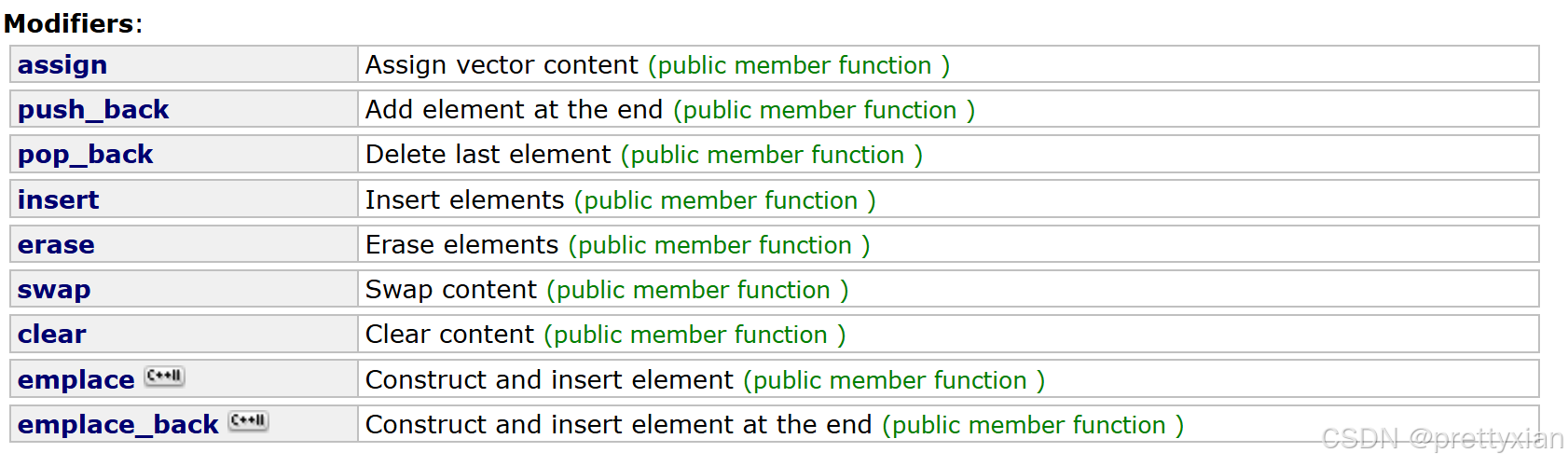Image resolution: width=1568 pixels, height=466 pixels.
Task: Click the C++11 badge beside emplace_back
Action: 249,420
